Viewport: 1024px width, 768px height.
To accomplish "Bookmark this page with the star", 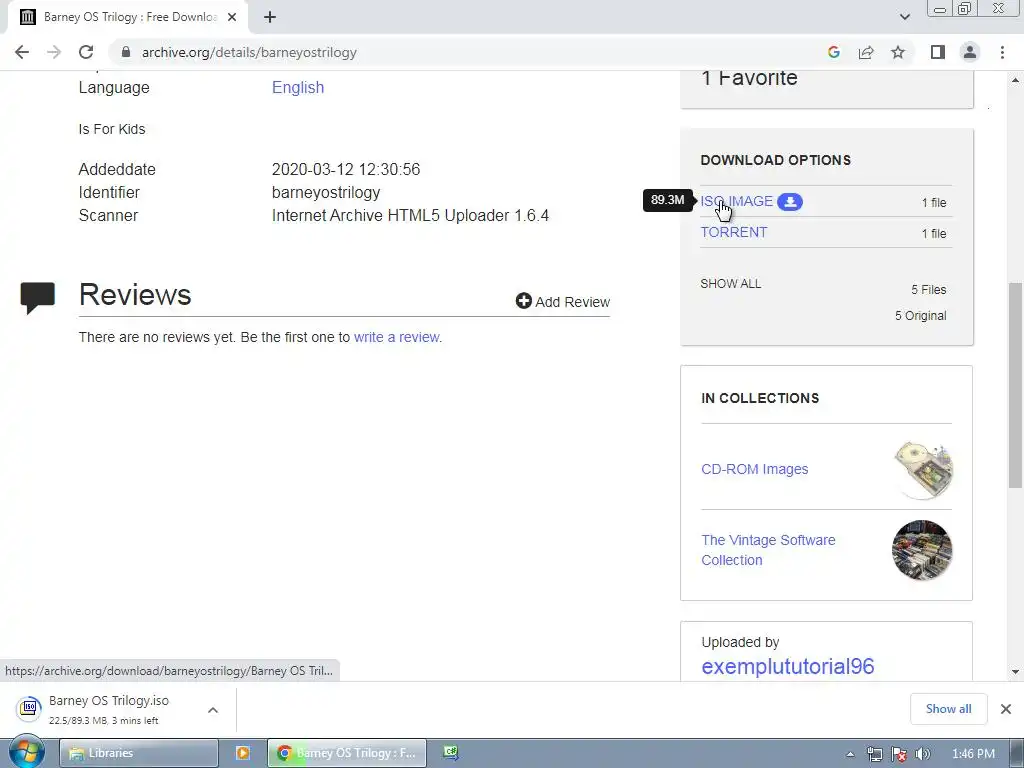I will pos(898,52).
